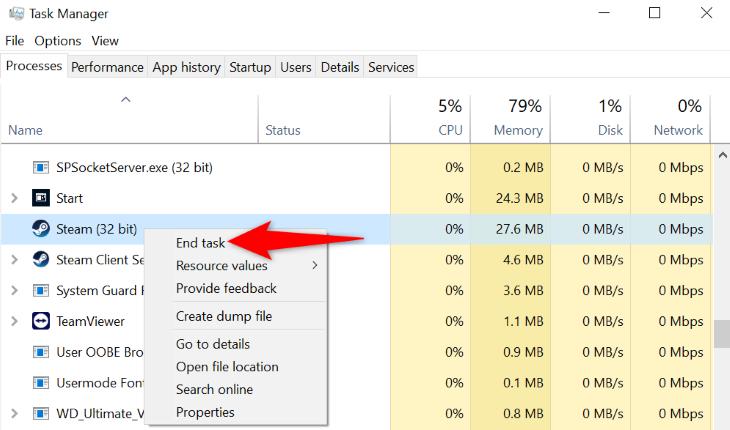Click the System Guard process icon

click(41, 291)
